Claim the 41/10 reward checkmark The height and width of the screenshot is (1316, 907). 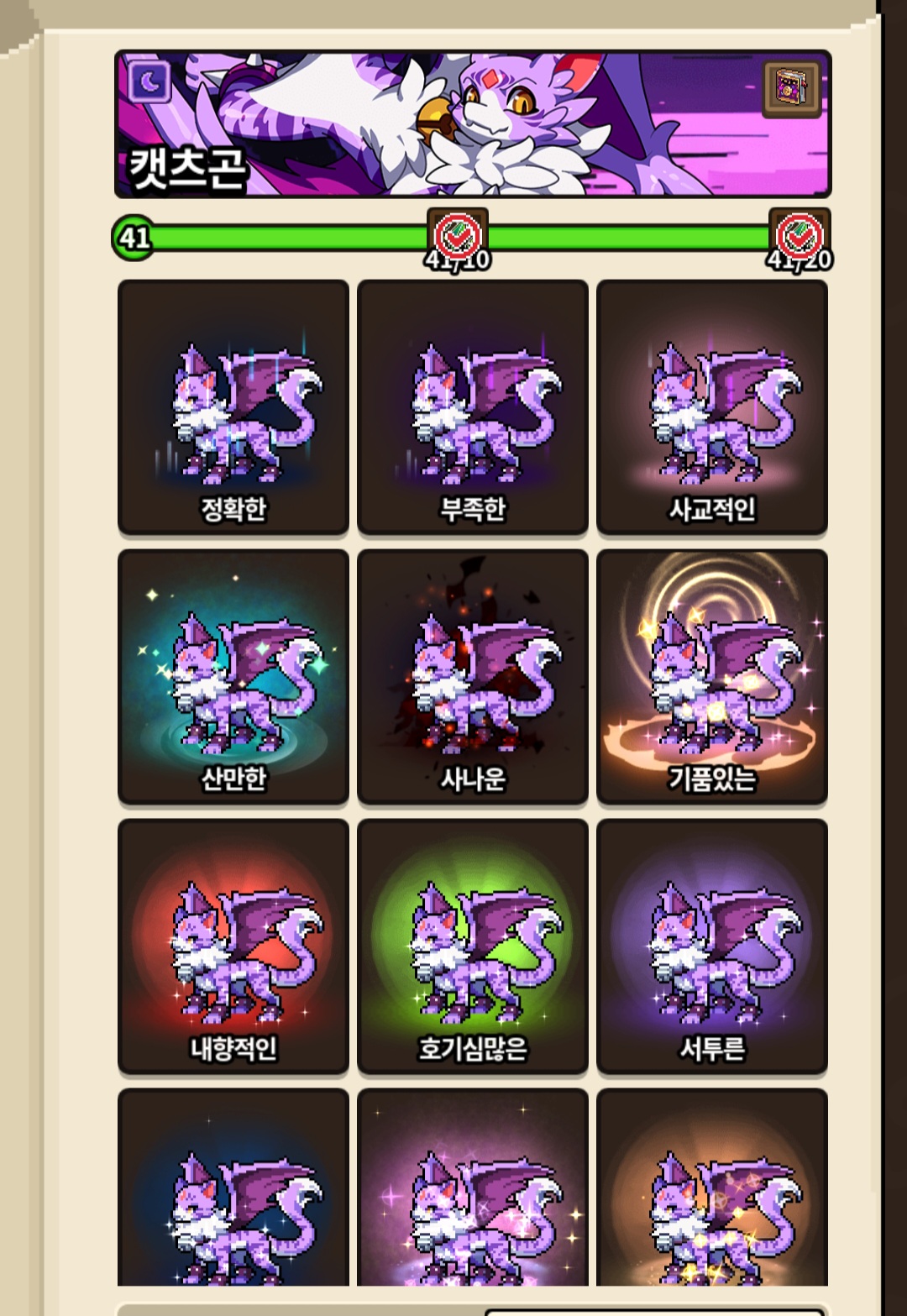click(458, 236)
